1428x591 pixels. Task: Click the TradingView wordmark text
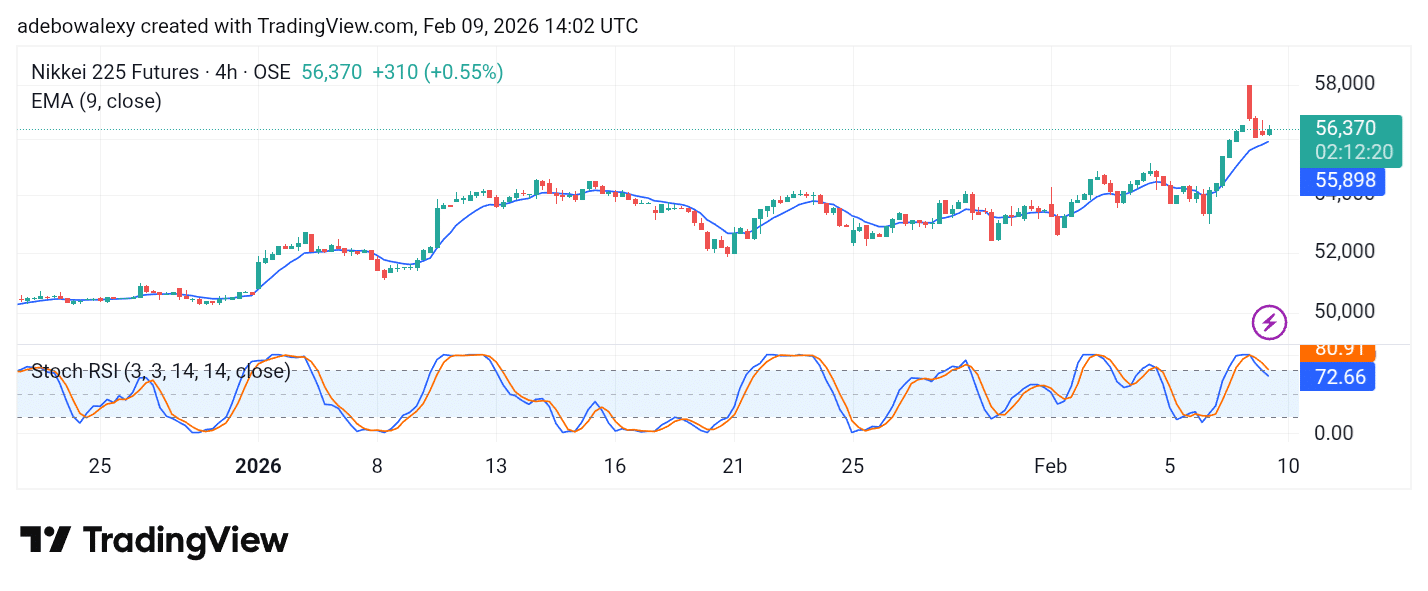[186, 540]
